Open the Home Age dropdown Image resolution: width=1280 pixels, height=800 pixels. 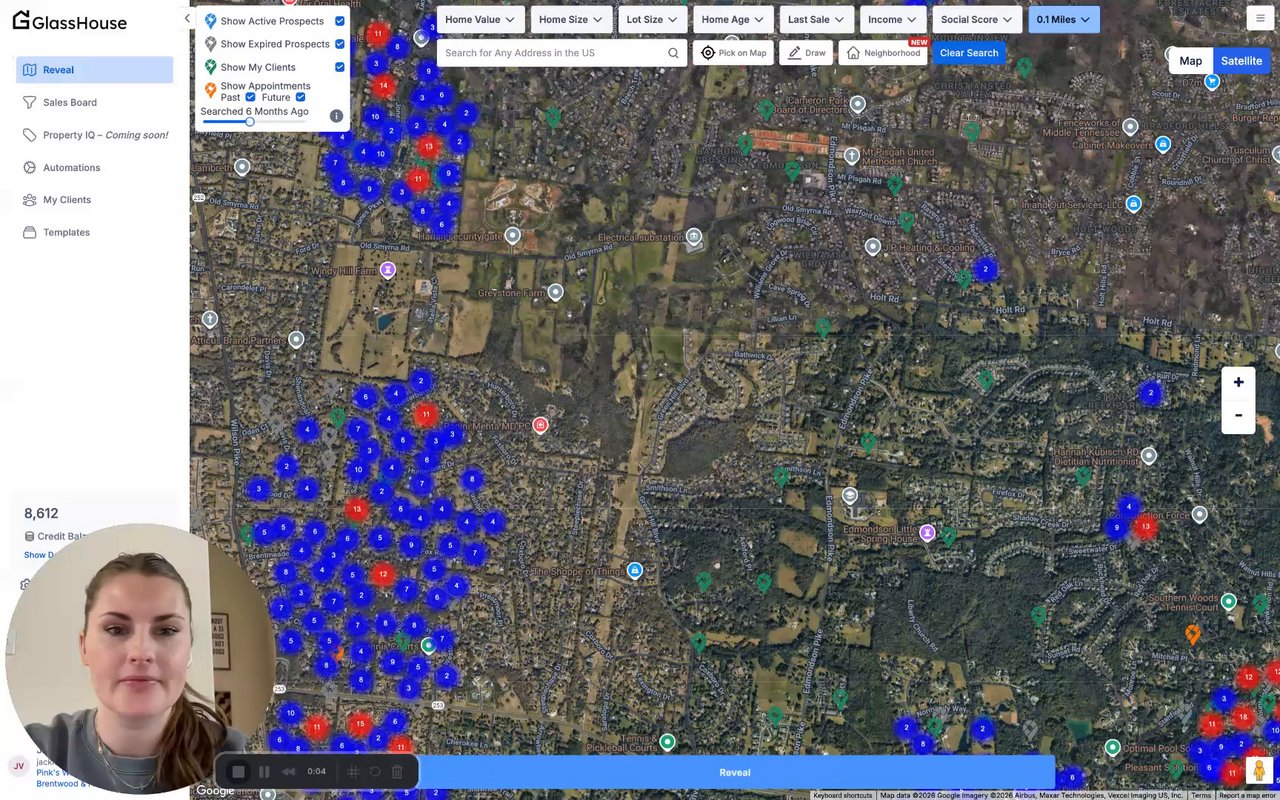click(x=733, y=19)
